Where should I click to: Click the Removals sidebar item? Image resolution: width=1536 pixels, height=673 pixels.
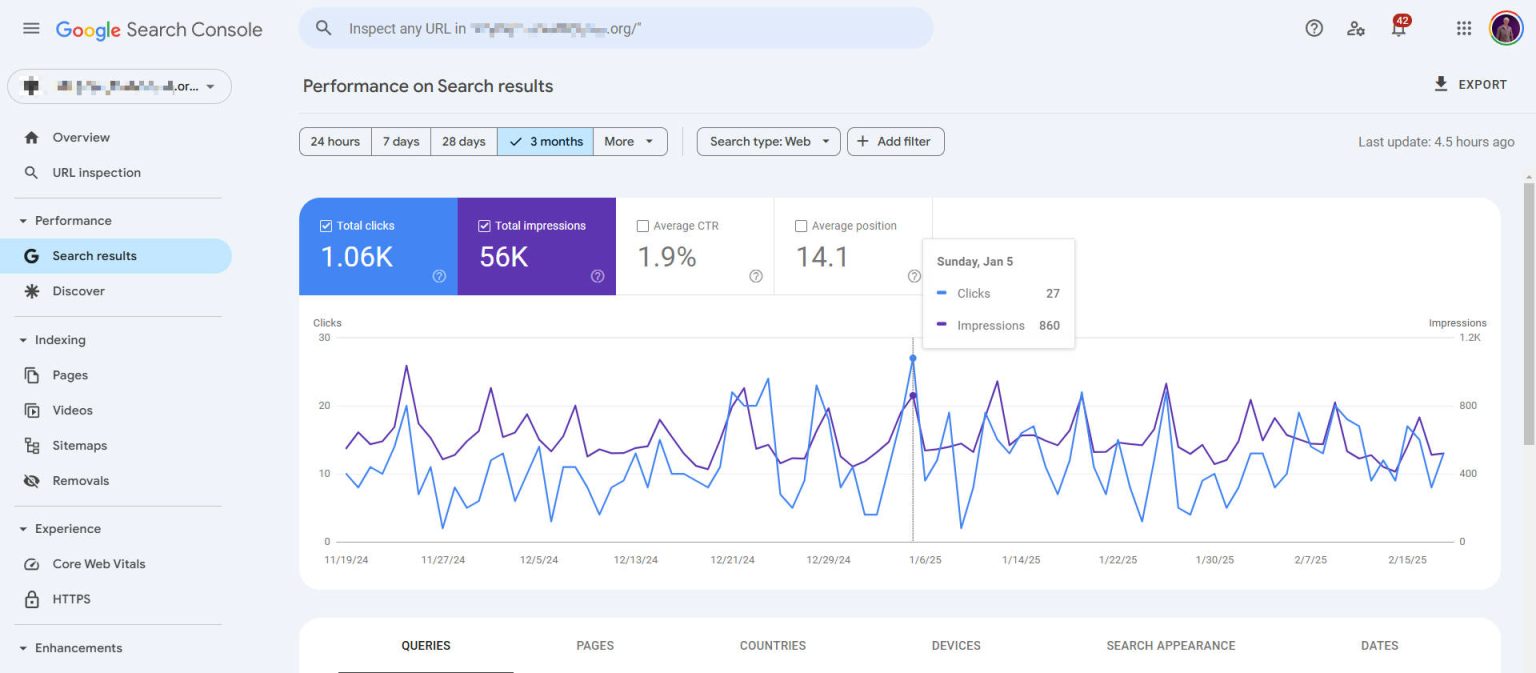coord(81,480)
